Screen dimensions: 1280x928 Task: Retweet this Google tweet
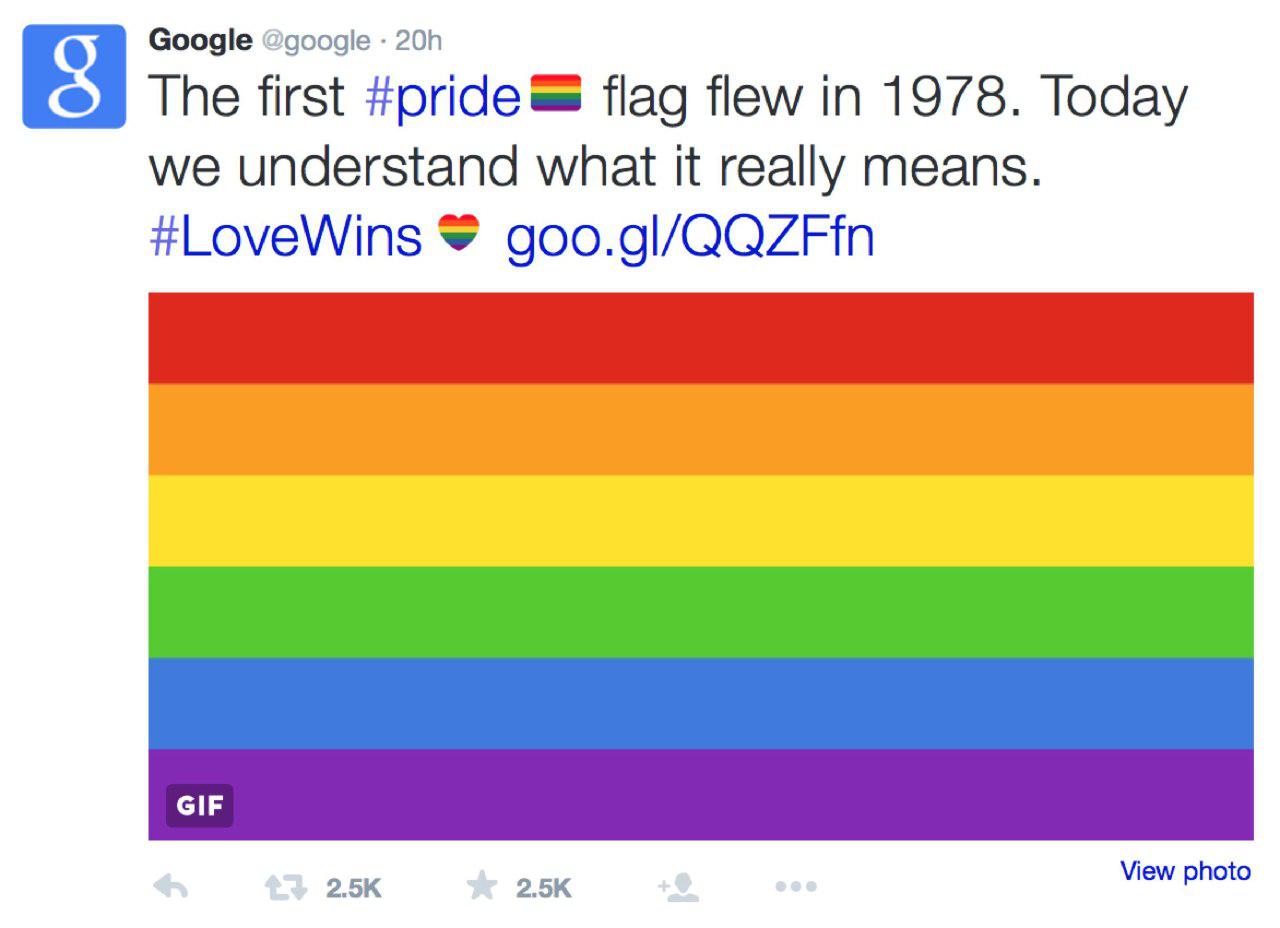pyautogui.click(x=283, y=887)
